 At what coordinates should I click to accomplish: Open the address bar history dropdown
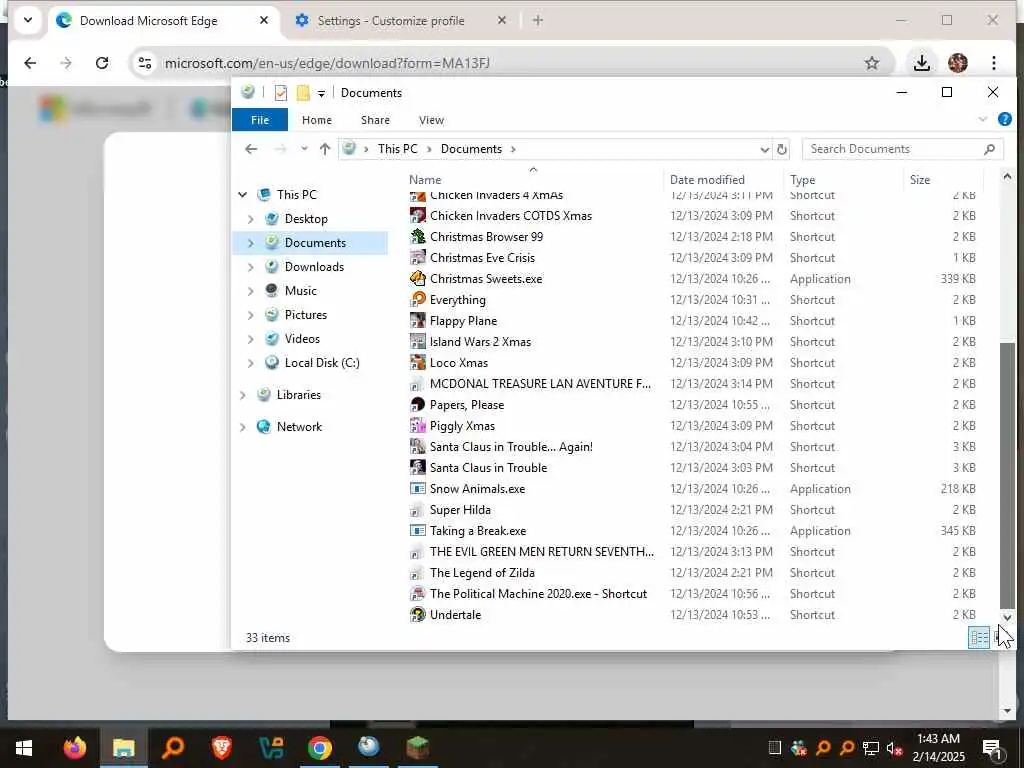764,150
